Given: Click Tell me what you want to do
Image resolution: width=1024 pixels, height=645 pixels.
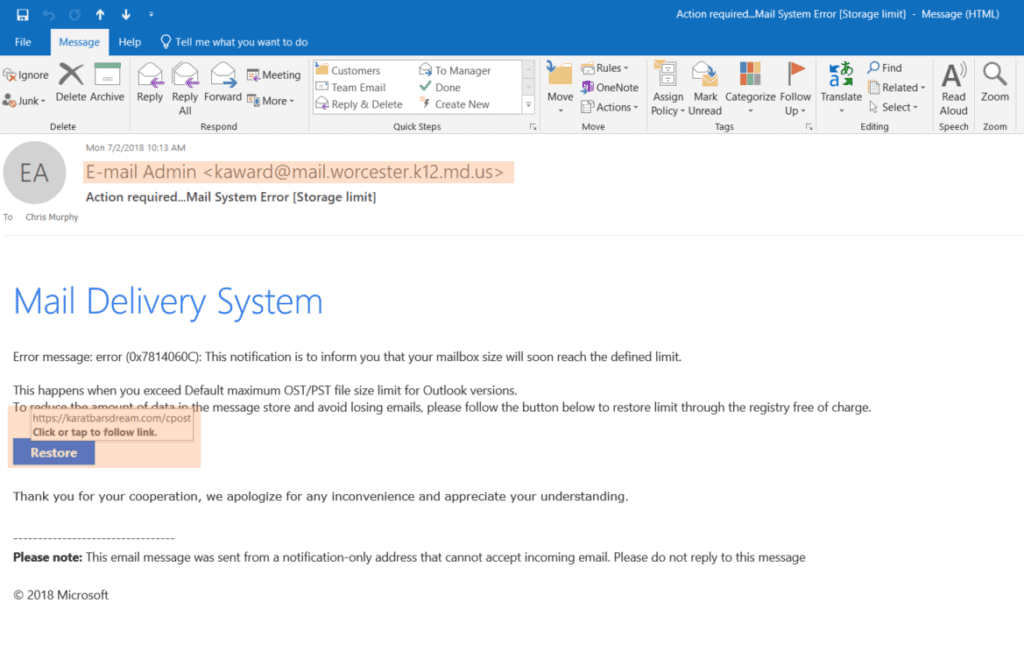Looking at the screenshot, I should [x=234, y=42].
